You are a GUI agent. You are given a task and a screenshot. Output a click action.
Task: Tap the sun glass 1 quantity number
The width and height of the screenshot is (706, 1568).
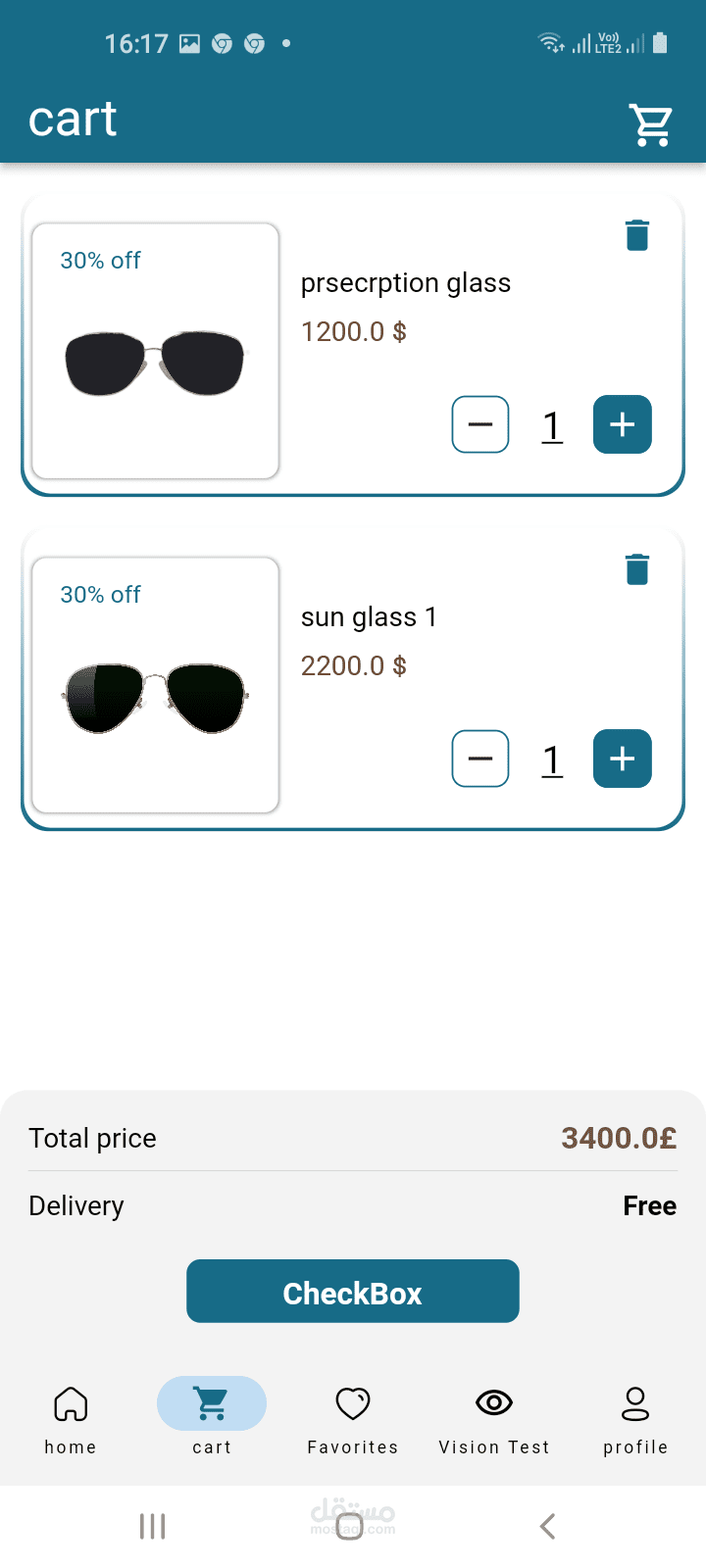tap(552, 759)
